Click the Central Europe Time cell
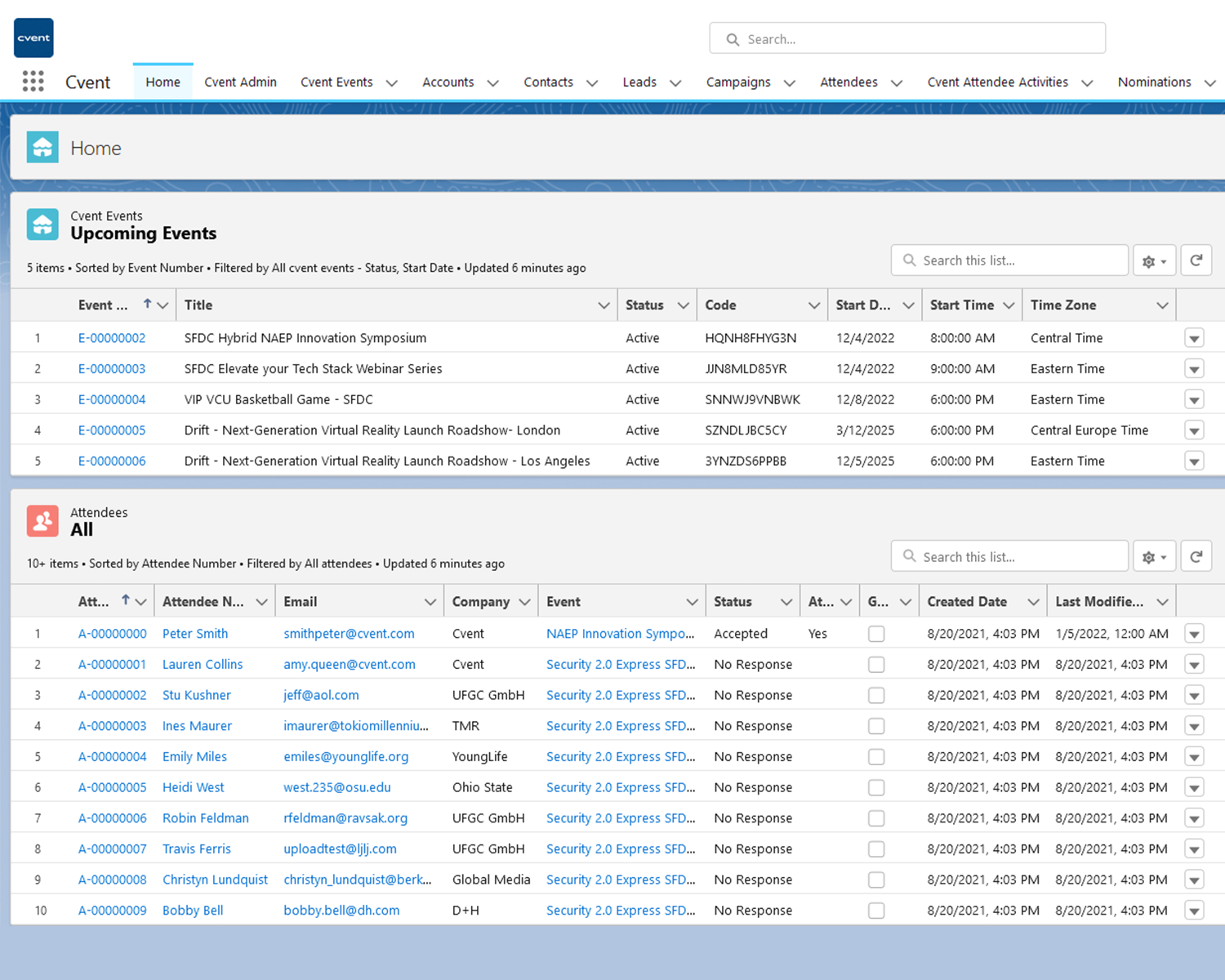1225x980 pixels. [x=1089, y=430]
